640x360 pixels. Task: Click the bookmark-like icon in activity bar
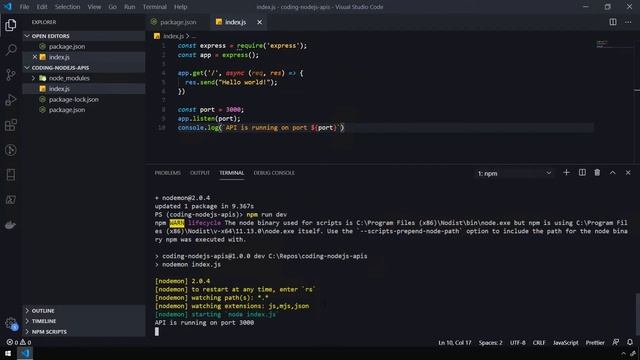[11, 175]
